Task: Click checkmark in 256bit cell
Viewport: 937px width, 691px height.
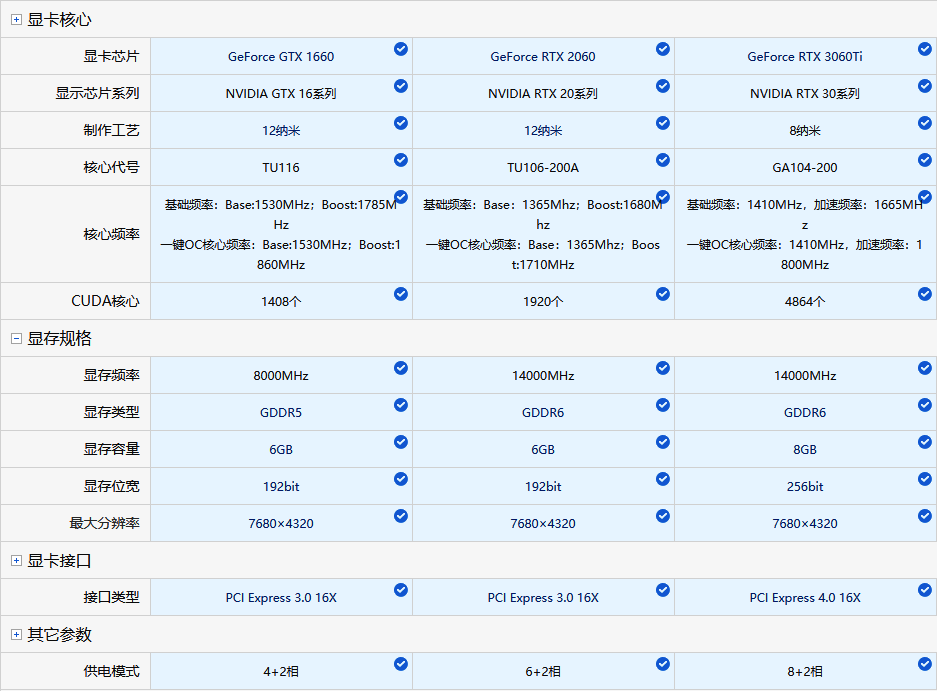Action: coord(925,479)
